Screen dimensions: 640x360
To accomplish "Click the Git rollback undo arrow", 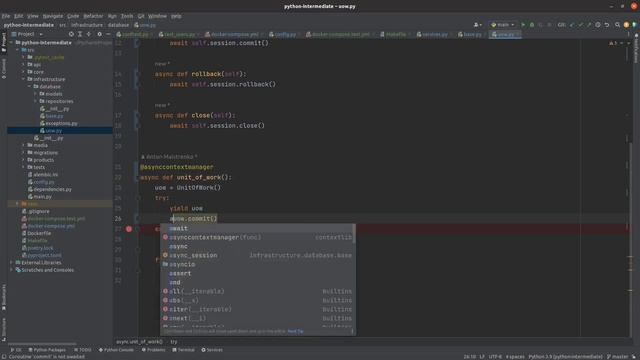I will [607, 25].
